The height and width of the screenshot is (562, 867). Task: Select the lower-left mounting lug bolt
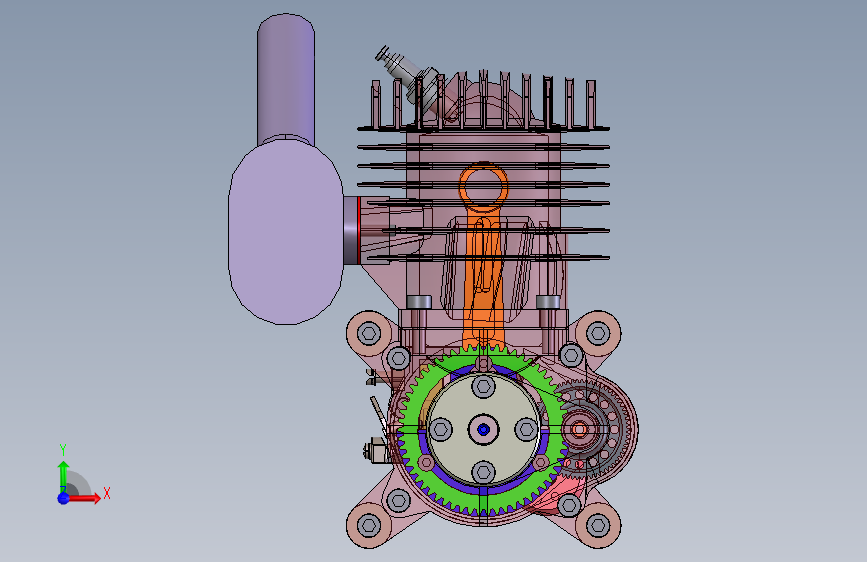pyautogui.click(x=369, y=525)
